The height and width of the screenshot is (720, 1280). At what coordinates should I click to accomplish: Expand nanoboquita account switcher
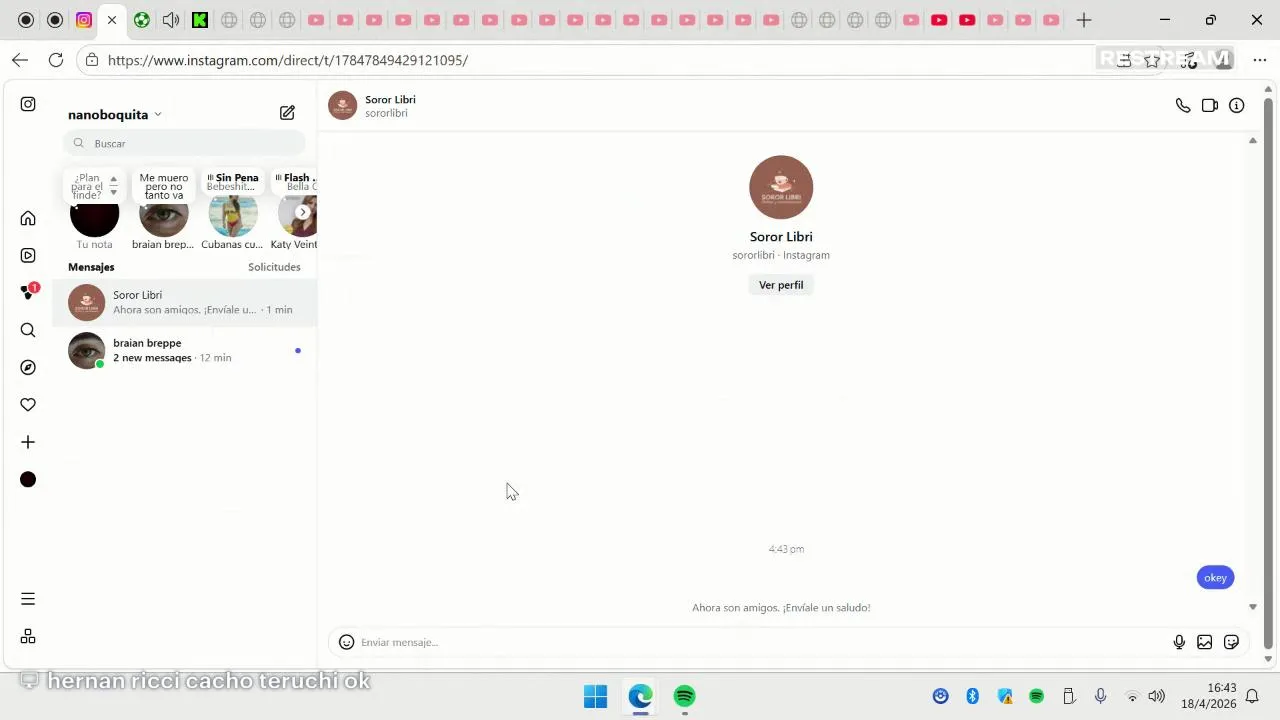point(114,114)
